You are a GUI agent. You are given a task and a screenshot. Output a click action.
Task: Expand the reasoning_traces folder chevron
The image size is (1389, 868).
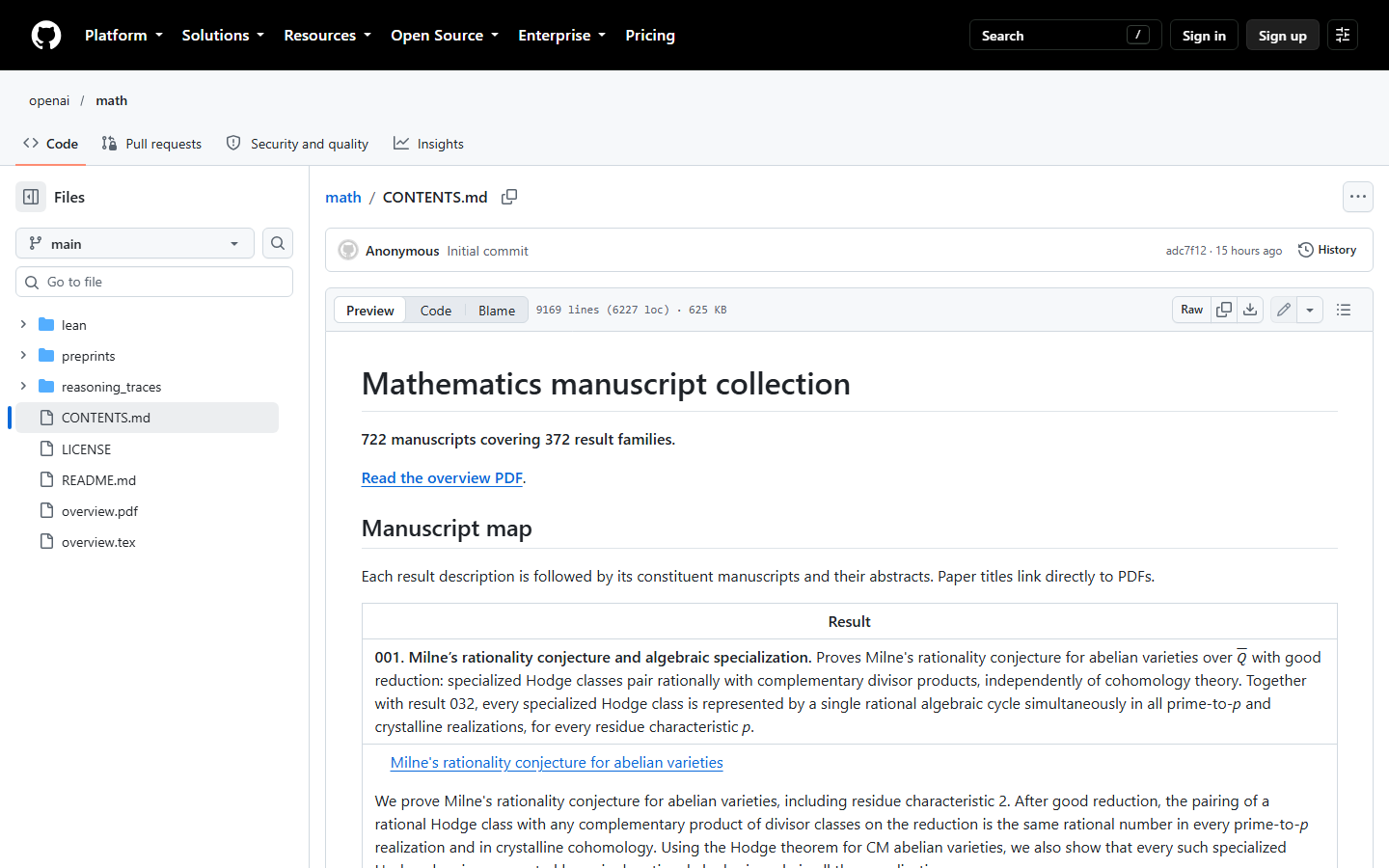tap(23, 387)
